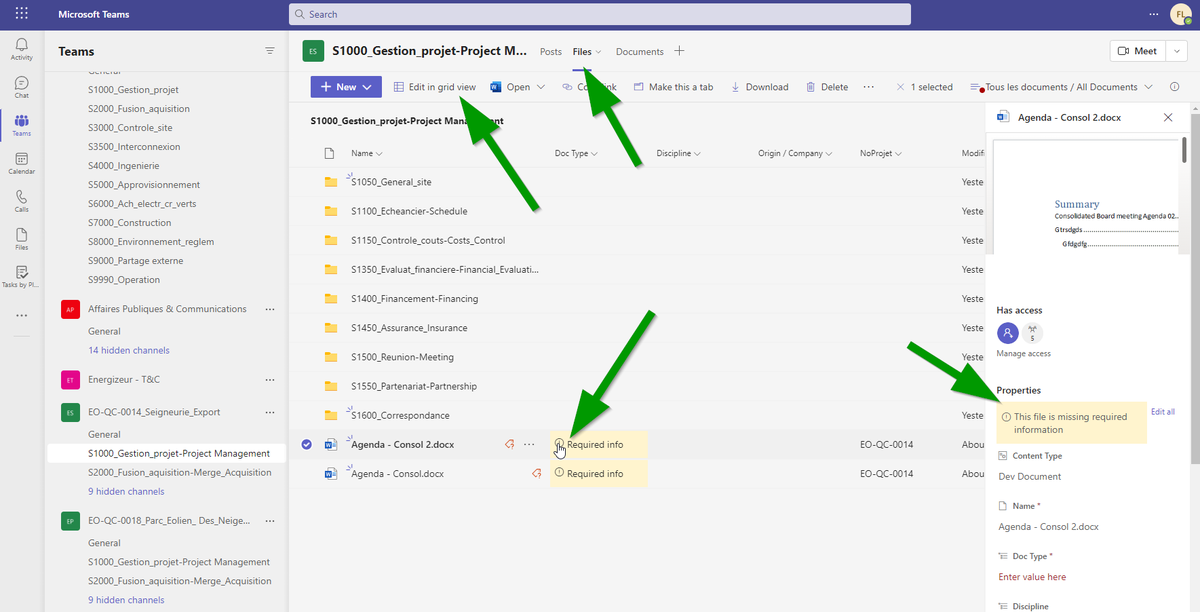Open more options for EO-QC-0018_Parc_Eolien team
The width and height of the screenshot is (1200, 612).
coord(269,520)
